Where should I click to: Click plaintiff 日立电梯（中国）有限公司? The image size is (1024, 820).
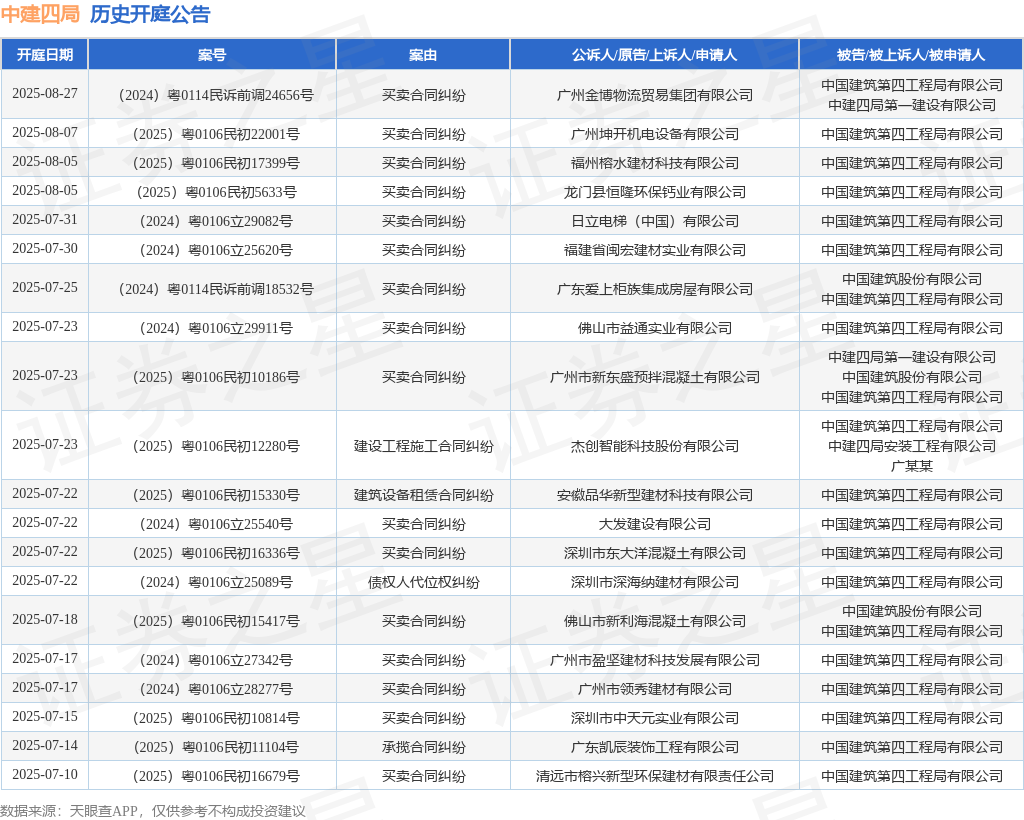point(654,221)
